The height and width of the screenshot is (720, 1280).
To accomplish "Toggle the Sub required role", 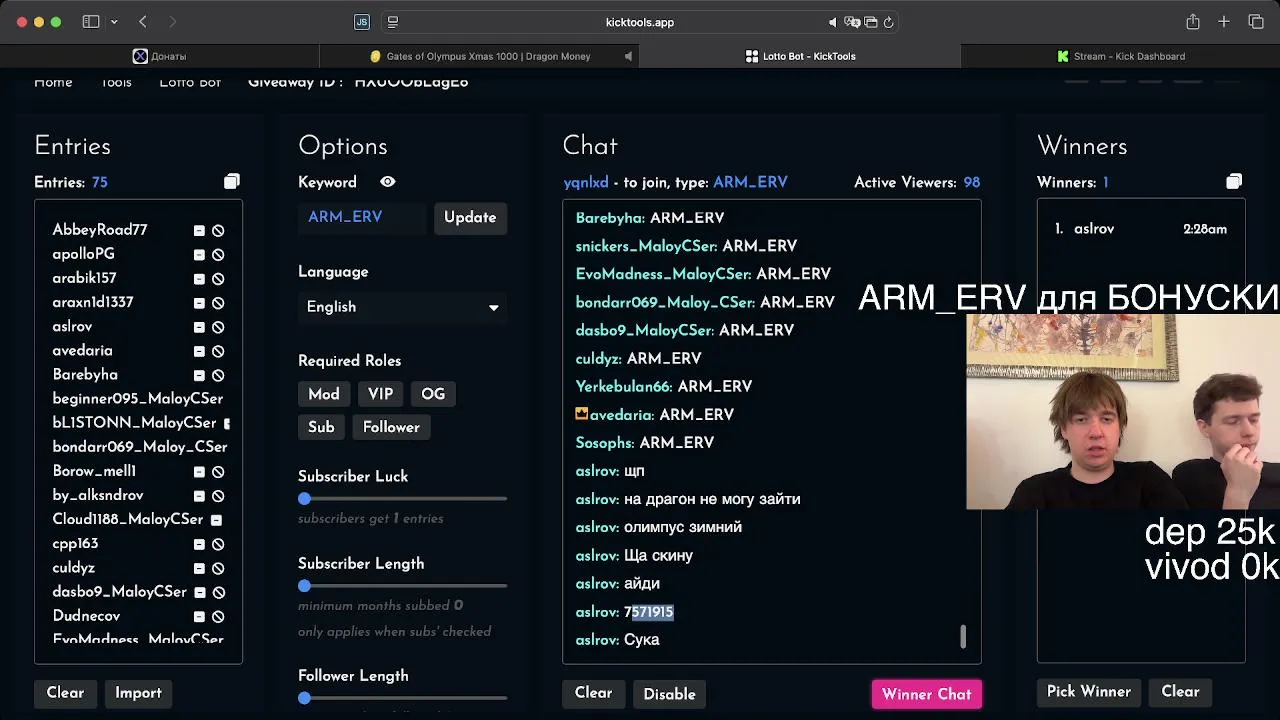I will [x=321, y=427].
